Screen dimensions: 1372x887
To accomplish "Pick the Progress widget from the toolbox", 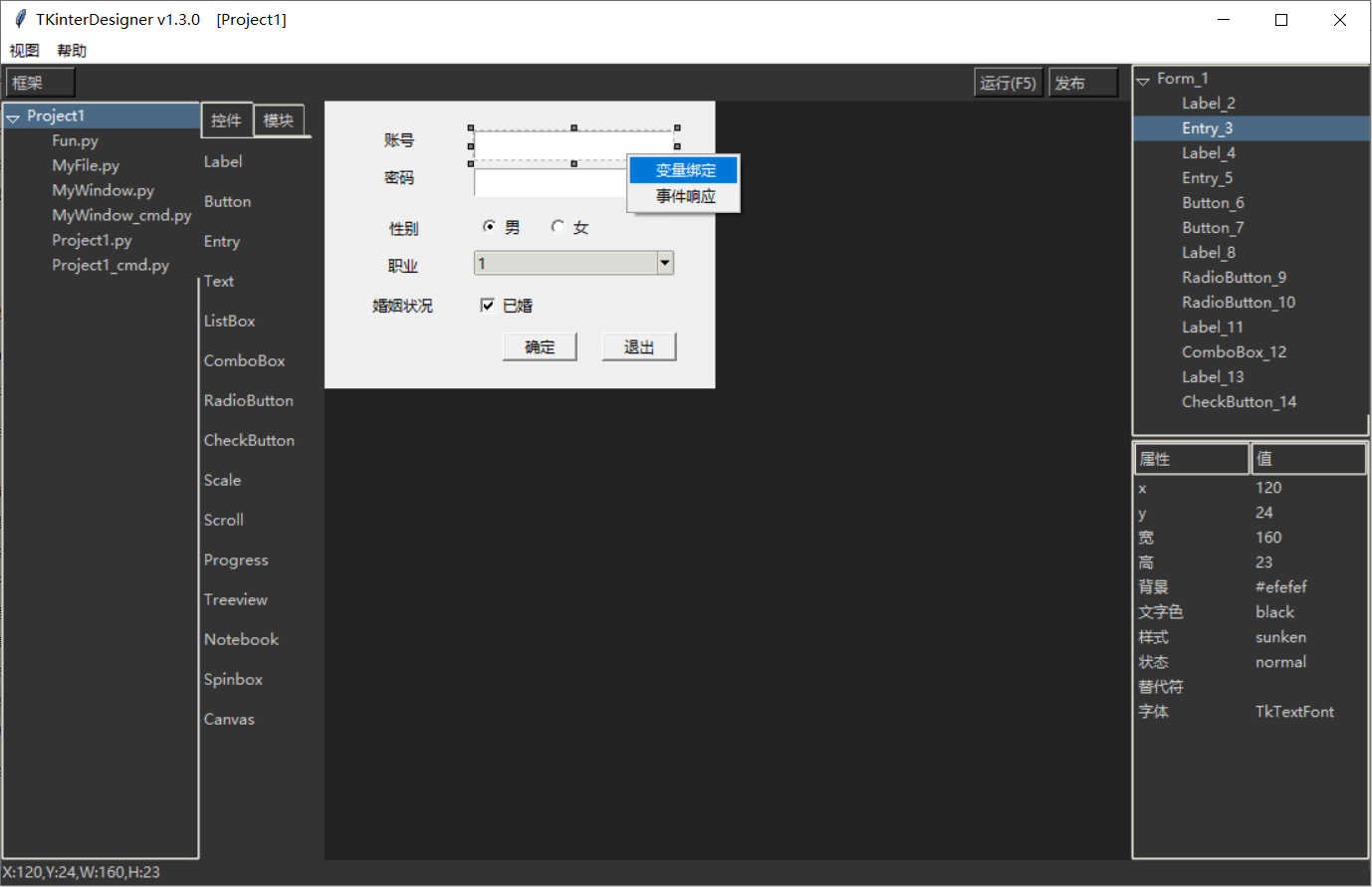I will pyautogui.click(x=236, y=559).
